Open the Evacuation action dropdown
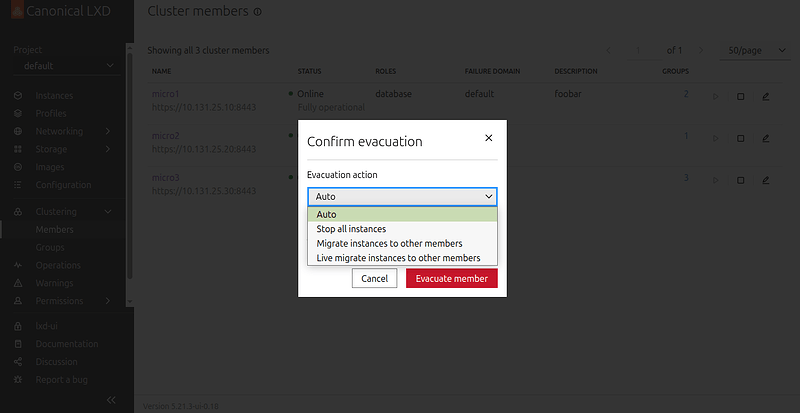800x413 pixels. point(402,197)
